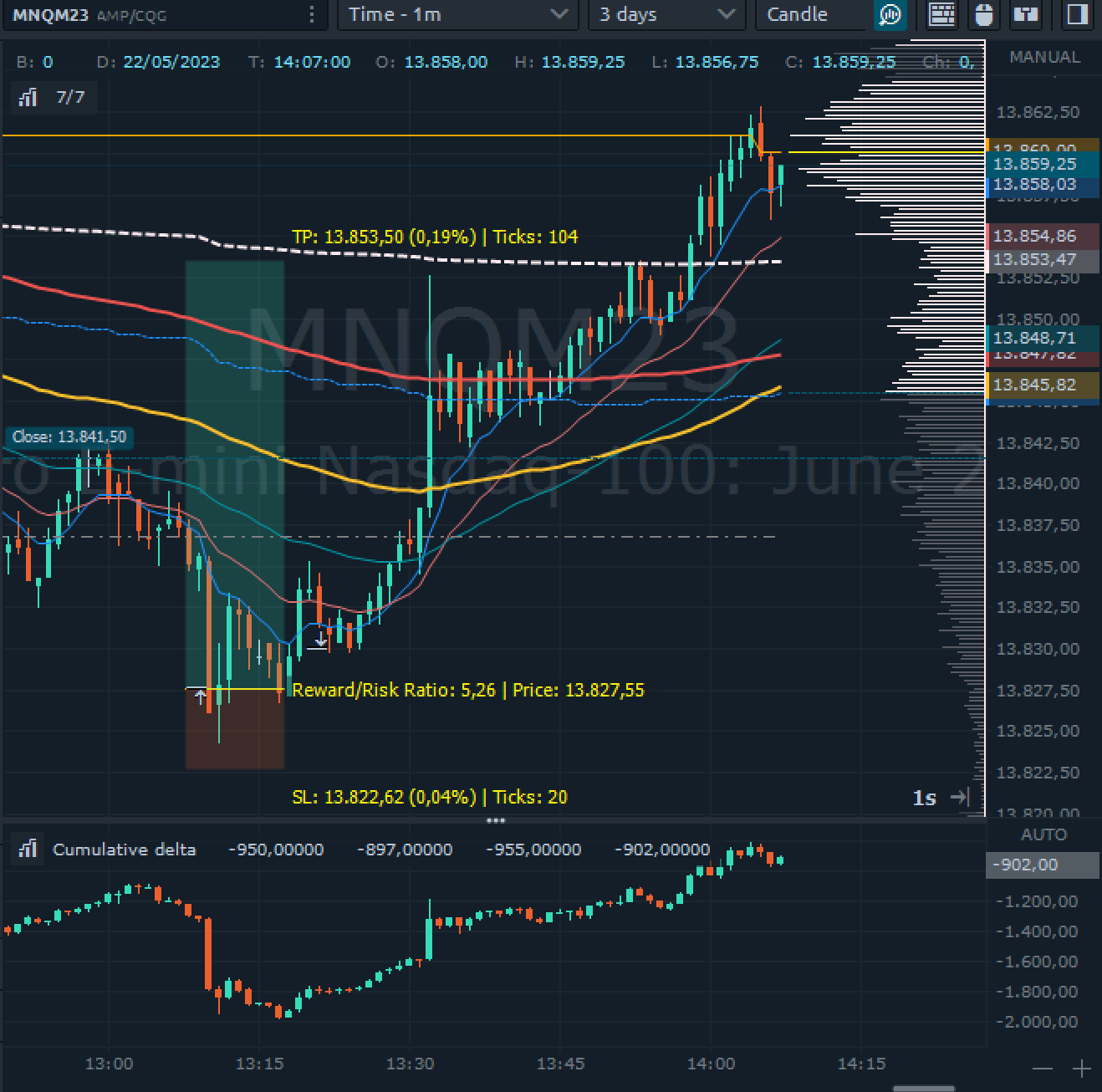
Task: Click the 13.845,82 price scale marker
Action: coord(1043,385)
